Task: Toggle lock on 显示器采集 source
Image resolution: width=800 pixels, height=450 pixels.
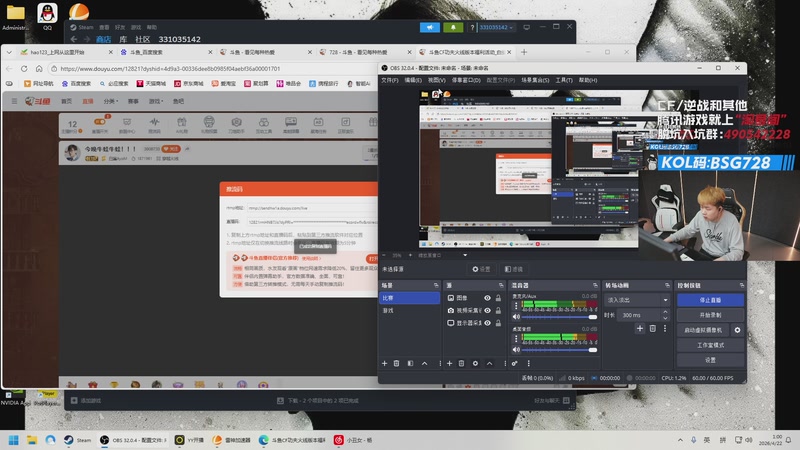Action: [x=498, y=323]
